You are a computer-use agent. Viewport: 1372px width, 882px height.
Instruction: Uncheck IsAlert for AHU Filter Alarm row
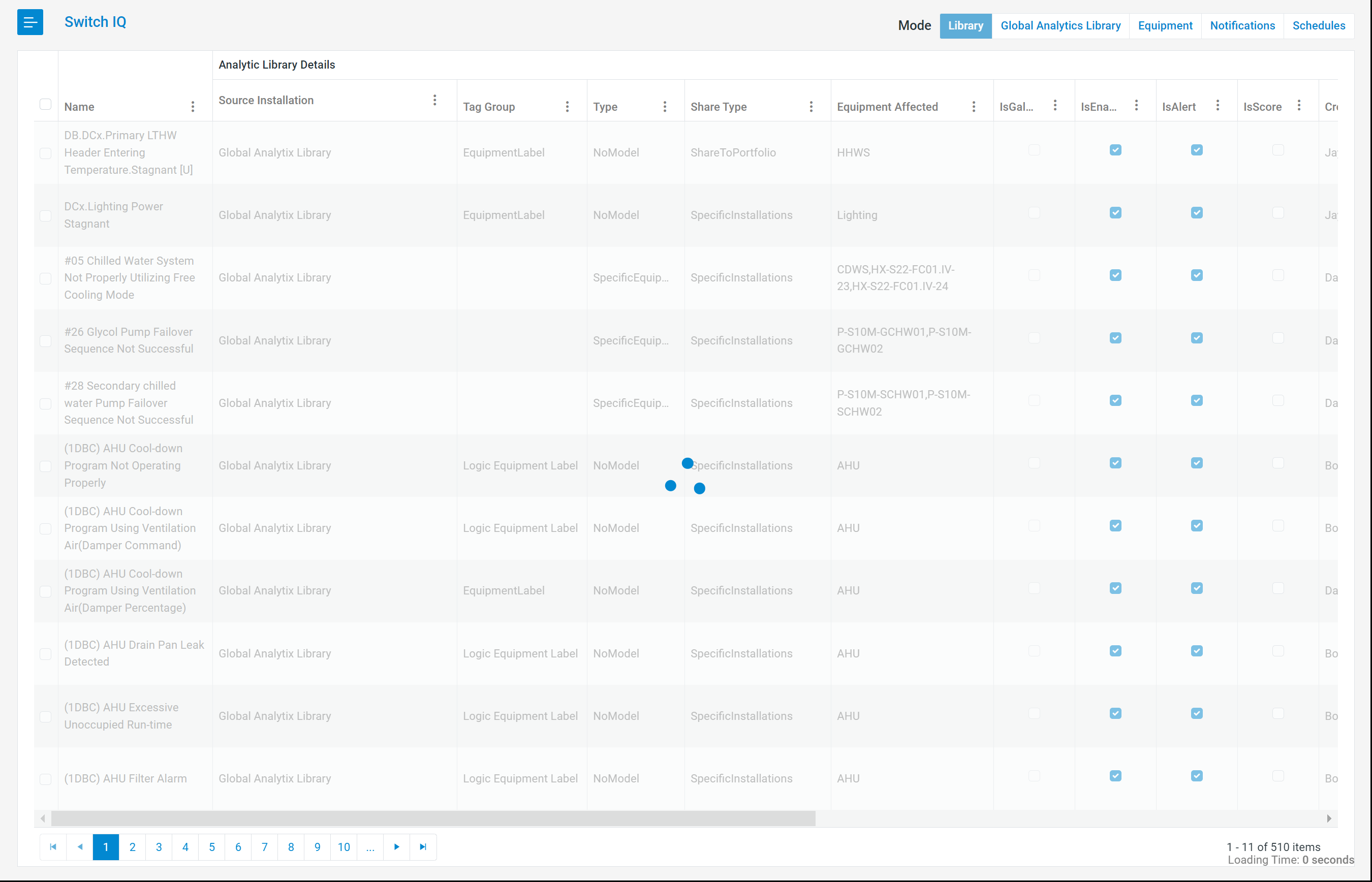[x=1196, y=775]
